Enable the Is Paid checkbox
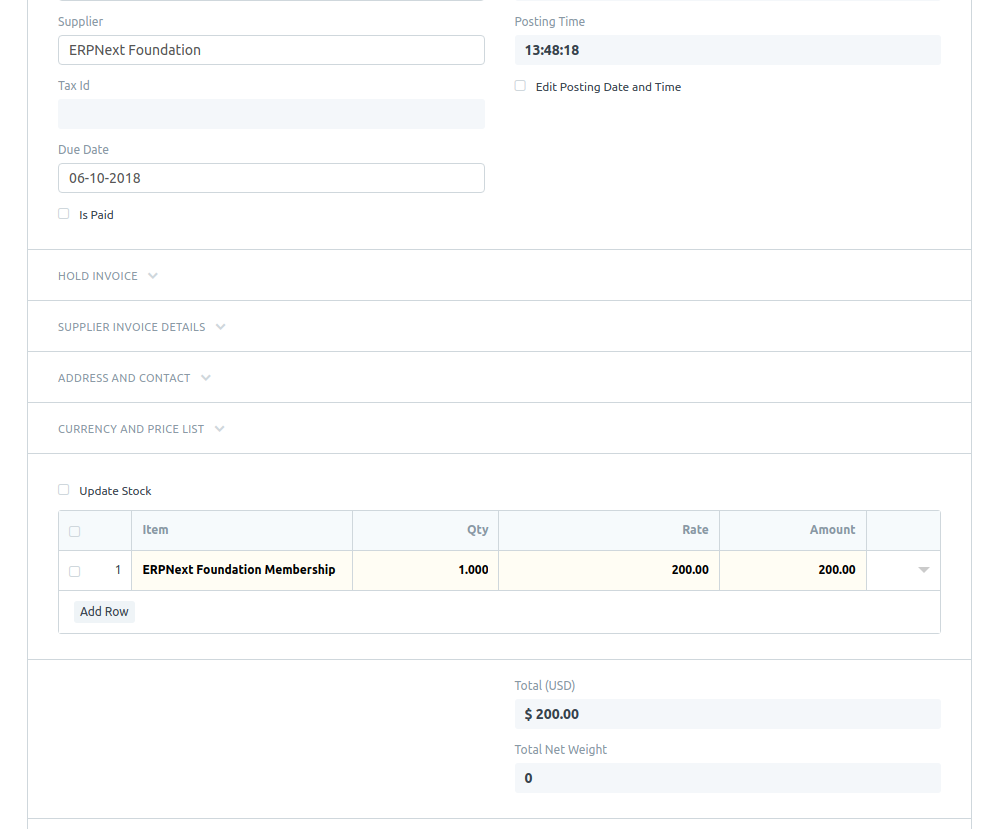The width and height of the screenshot is (1008, 829). click(63, 213)
